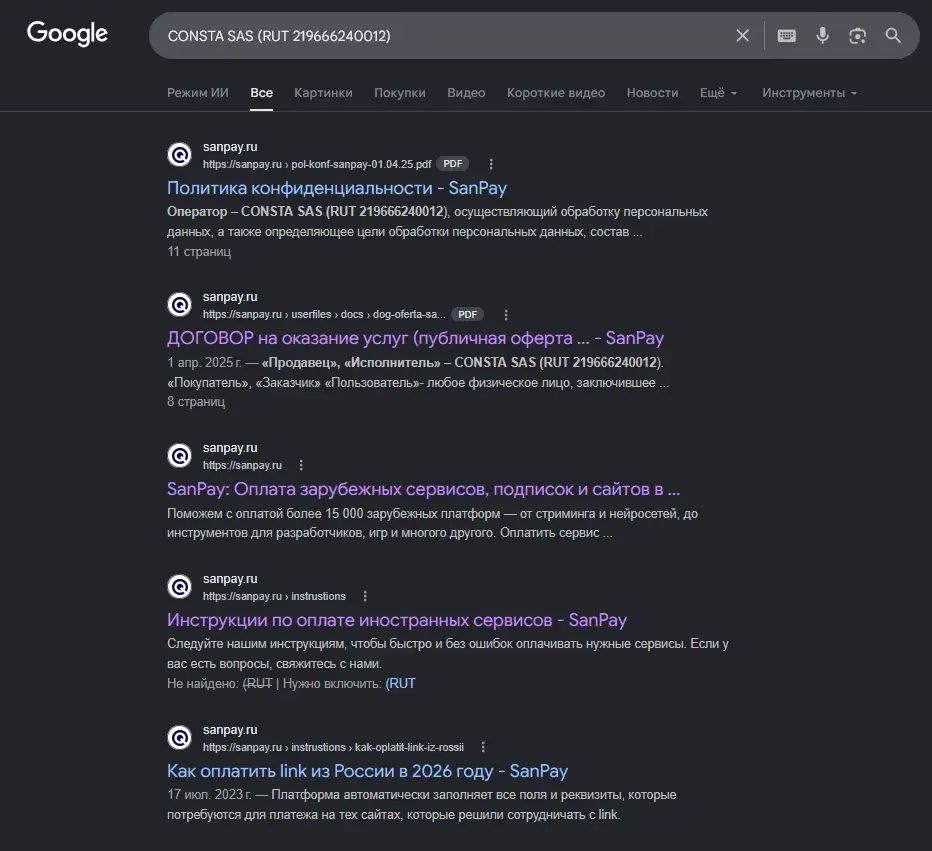932x851 pixels.
Task: Click the sanpay.ru favicon of ДОГОВОР result
Action: pos(179,305)
